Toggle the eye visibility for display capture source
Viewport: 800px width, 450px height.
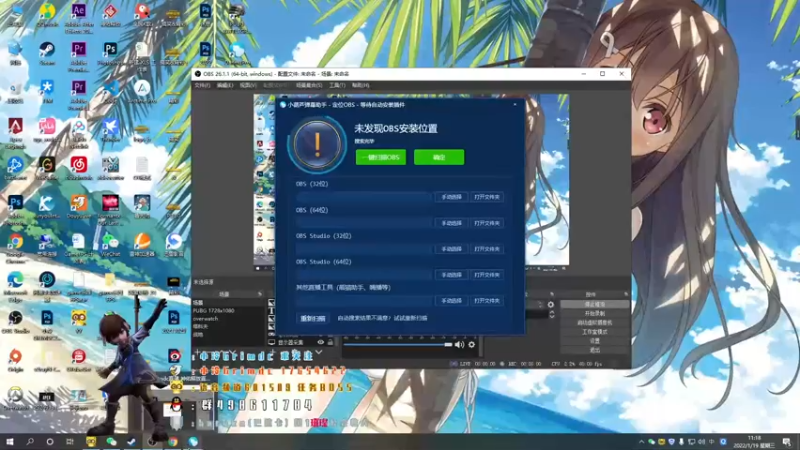click(321, 342)
